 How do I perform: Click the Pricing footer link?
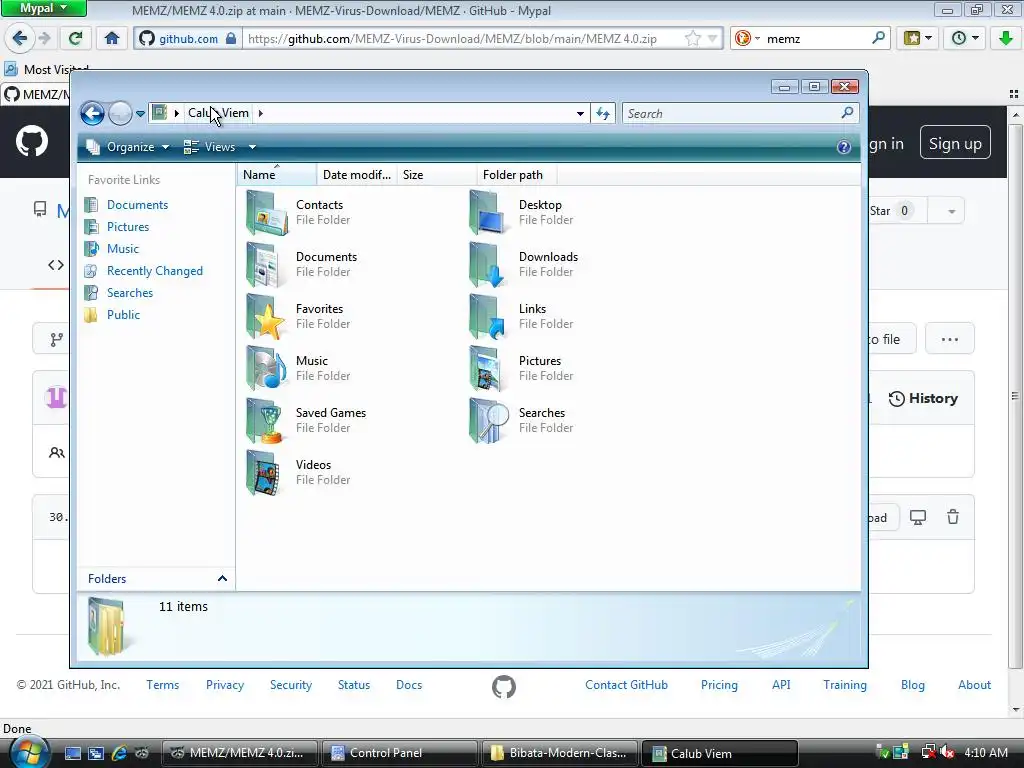click(719, 684)
